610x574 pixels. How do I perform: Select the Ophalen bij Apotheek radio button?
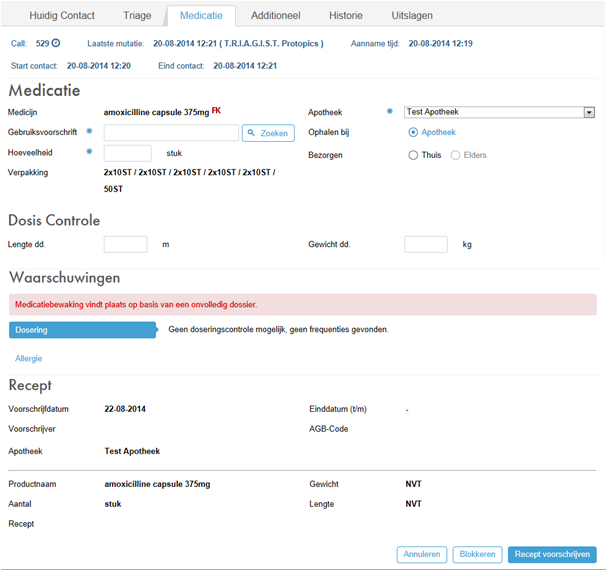click(x=413, y=132)
